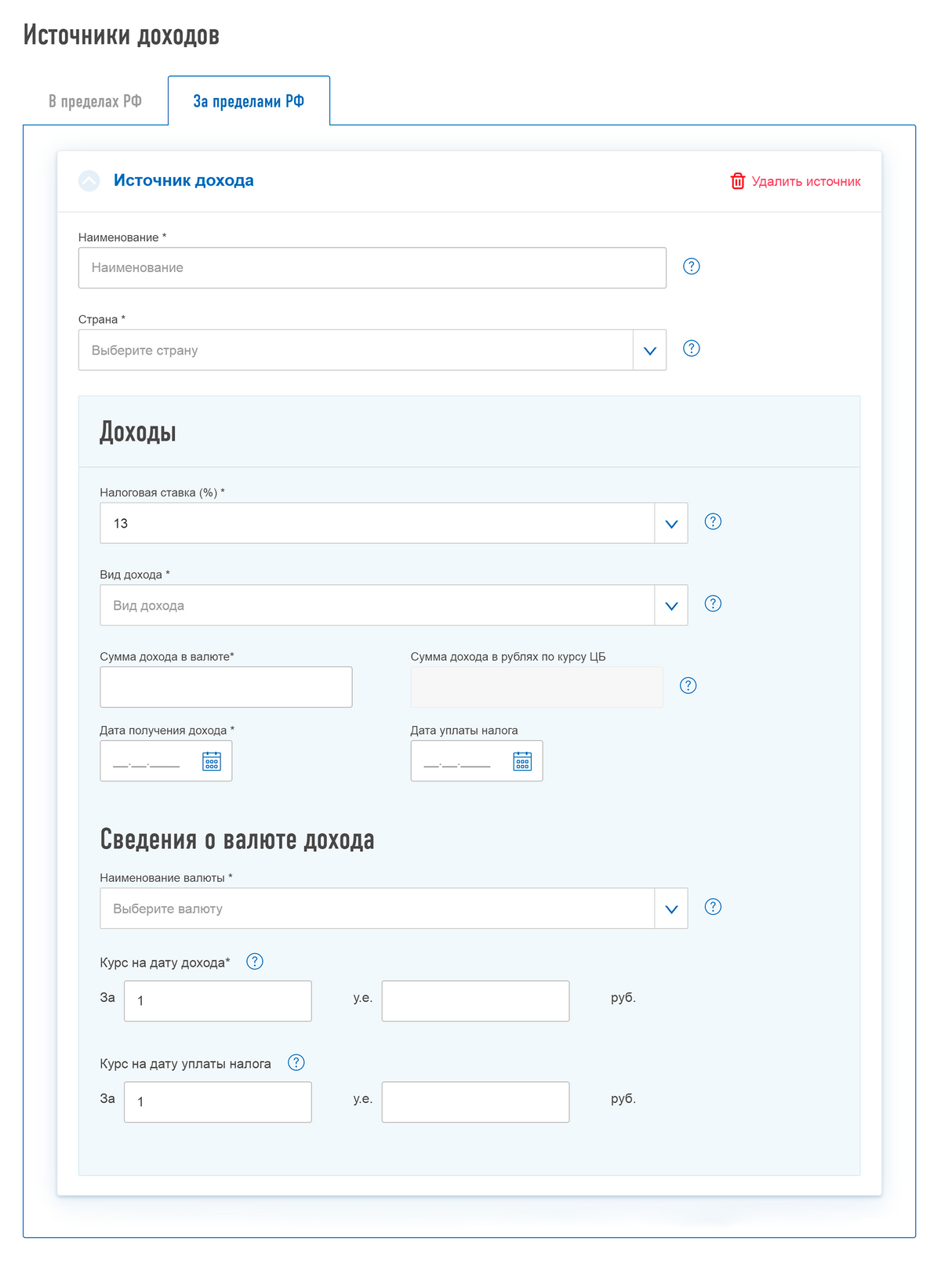Image resolution: width=941 pixels, height=1288 pixels.
Task: Open the Вид дохода dropdown
Action: pos(671,605)
